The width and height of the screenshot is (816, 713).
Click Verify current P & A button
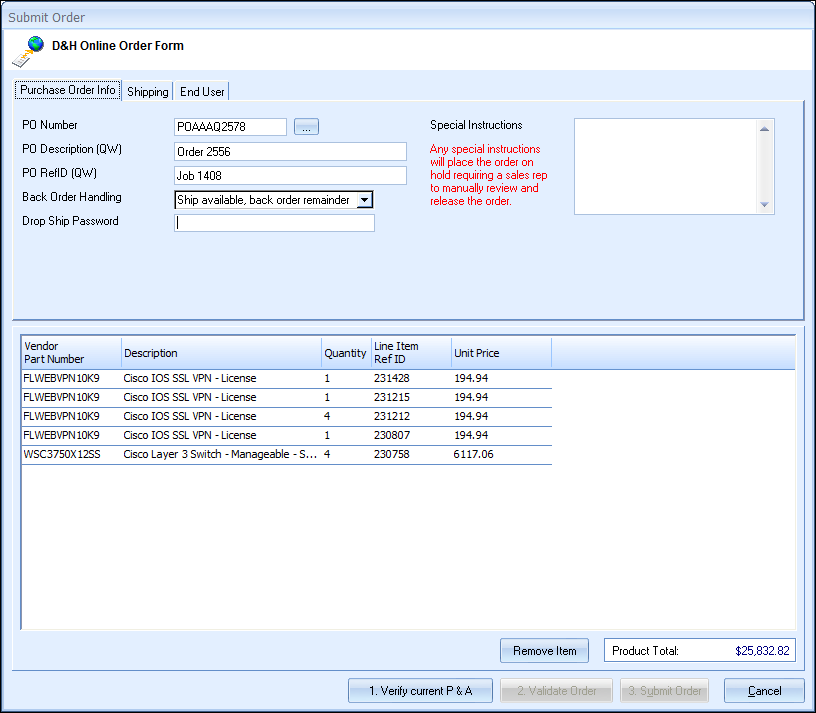[420, 691]
